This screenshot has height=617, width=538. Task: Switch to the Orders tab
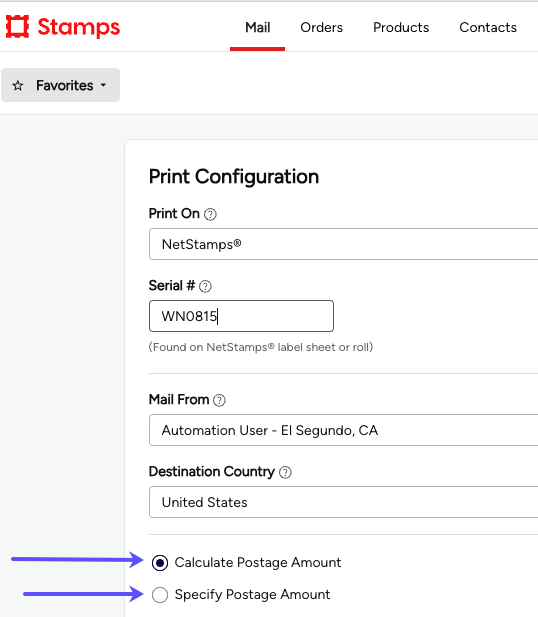coord(322,28)
